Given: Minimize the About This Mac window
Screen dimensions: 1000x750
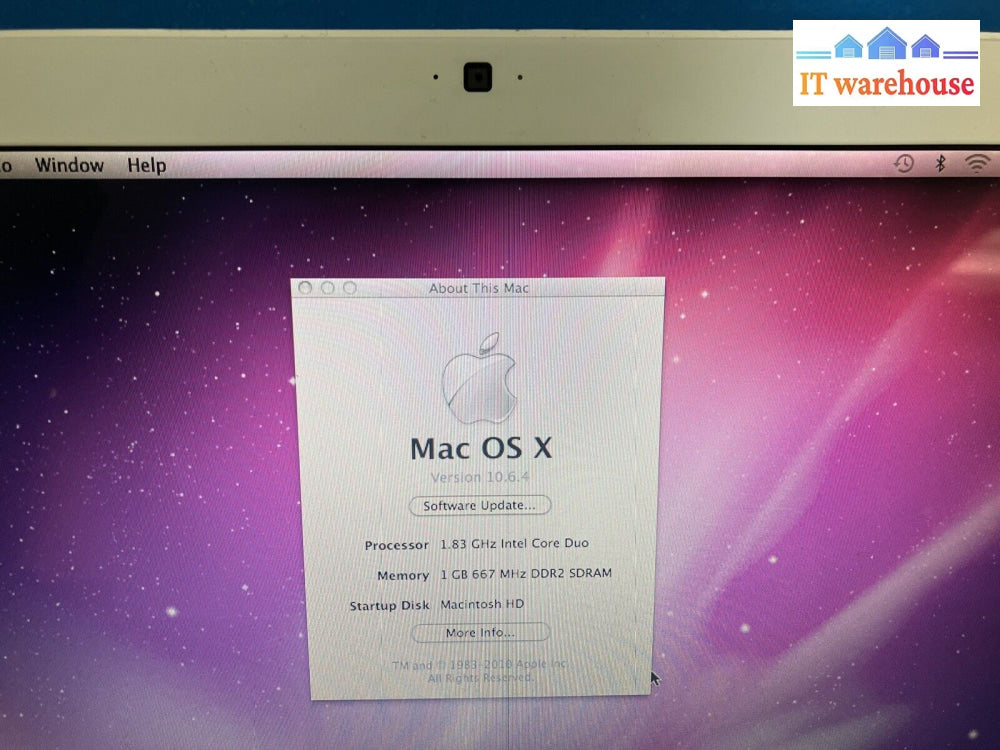Looking at the screenshot, I should coord(327,288).
